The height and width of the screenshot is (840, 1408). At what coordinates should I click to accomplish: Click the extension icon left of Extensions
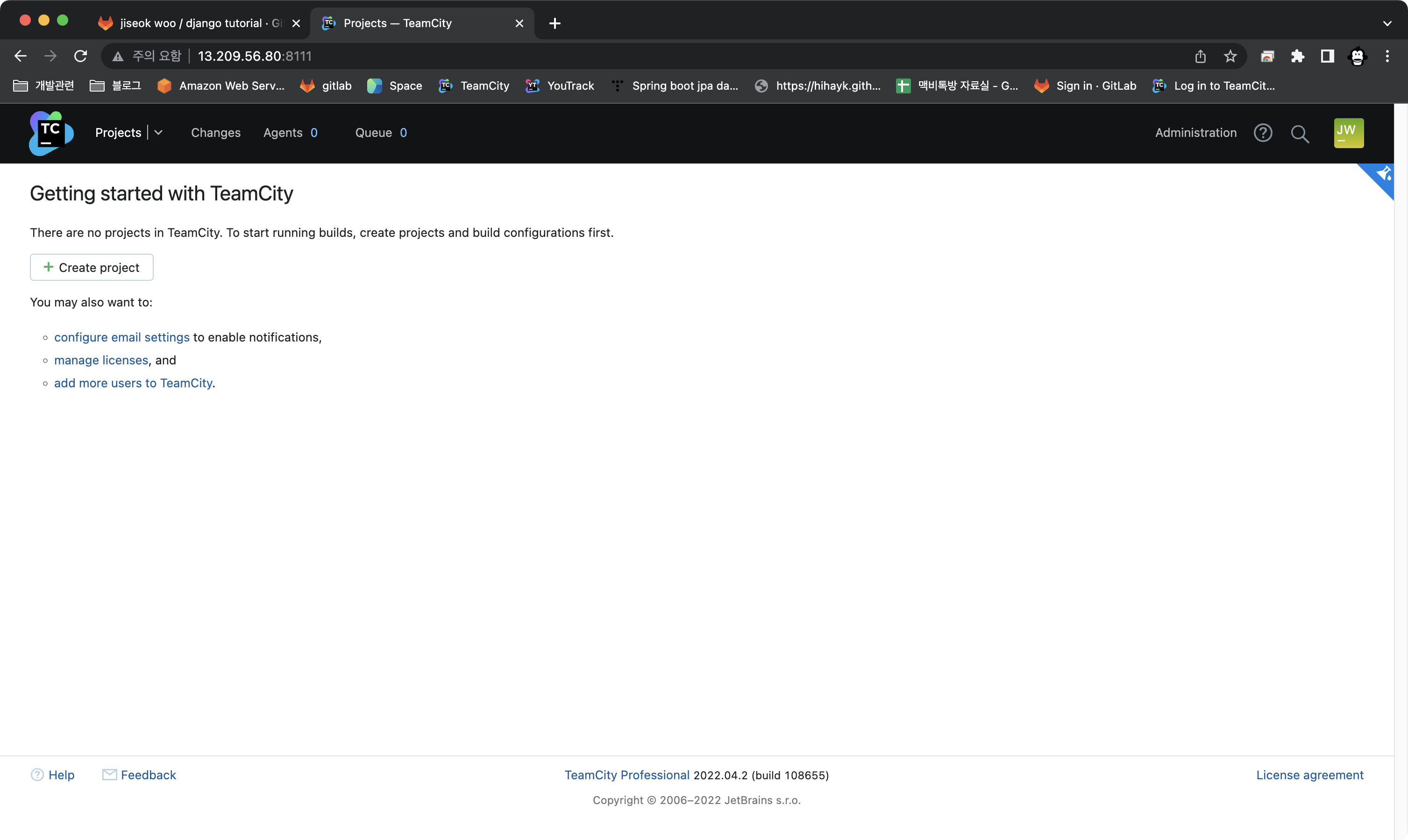point(1267,56)
